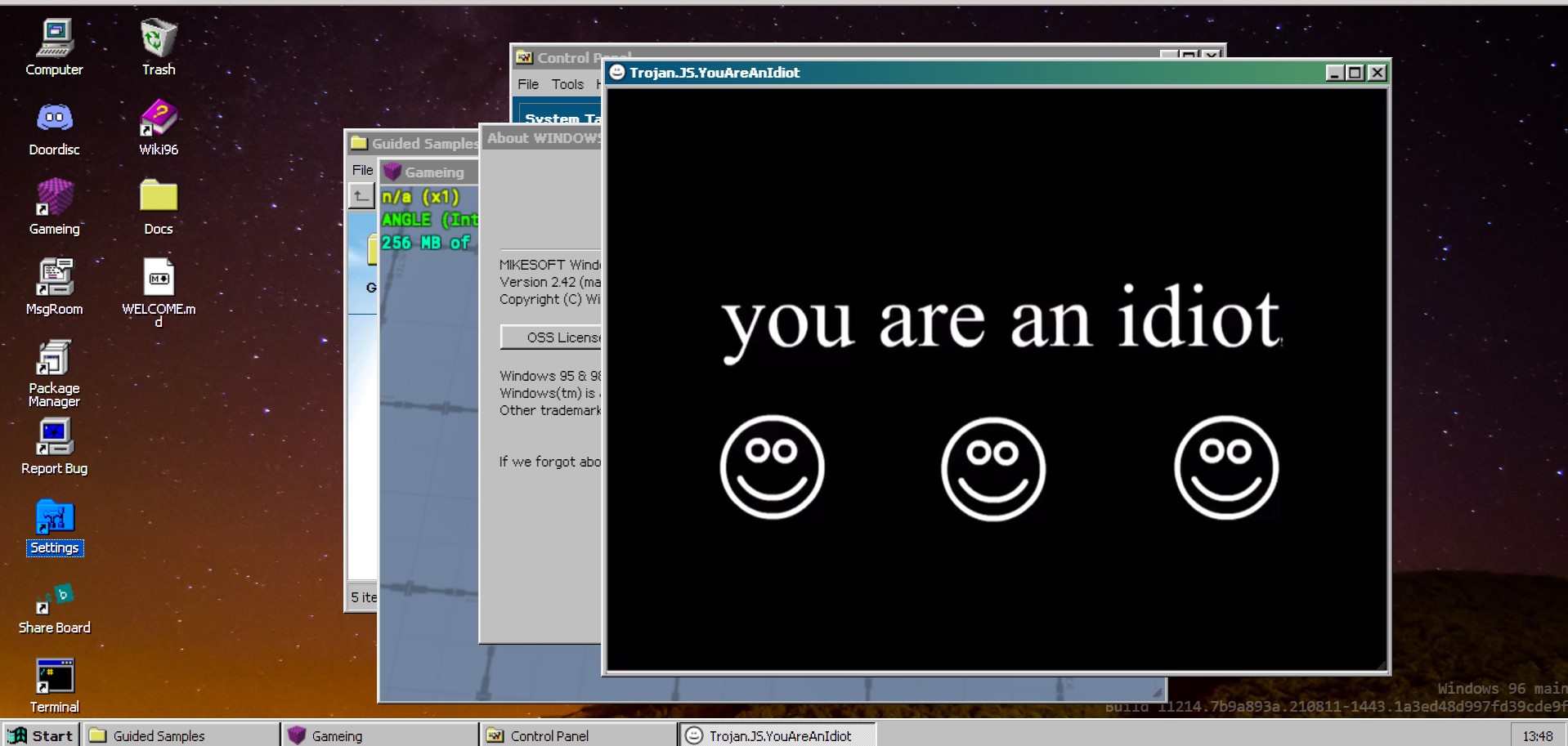Launch the Doordisc app icon
1568x746 pixels.
[54, 119]
